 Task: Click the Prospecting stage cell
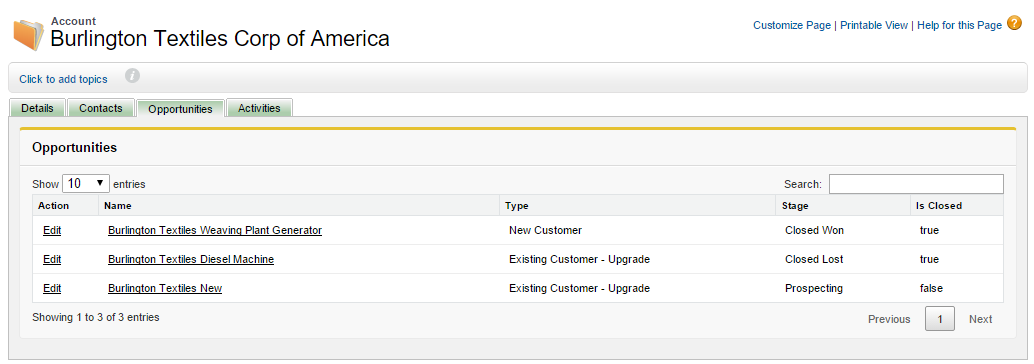click(x=814, y=288)
